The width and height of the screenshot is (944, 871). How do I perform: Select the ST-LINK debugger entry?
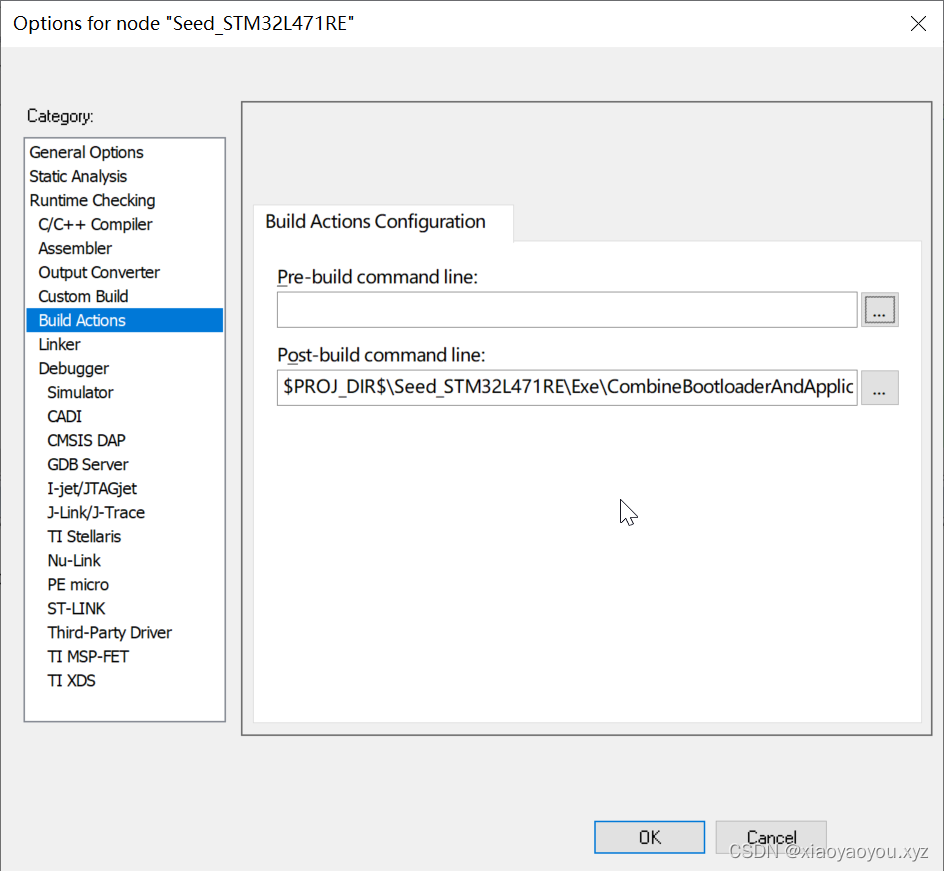point(76,608)
